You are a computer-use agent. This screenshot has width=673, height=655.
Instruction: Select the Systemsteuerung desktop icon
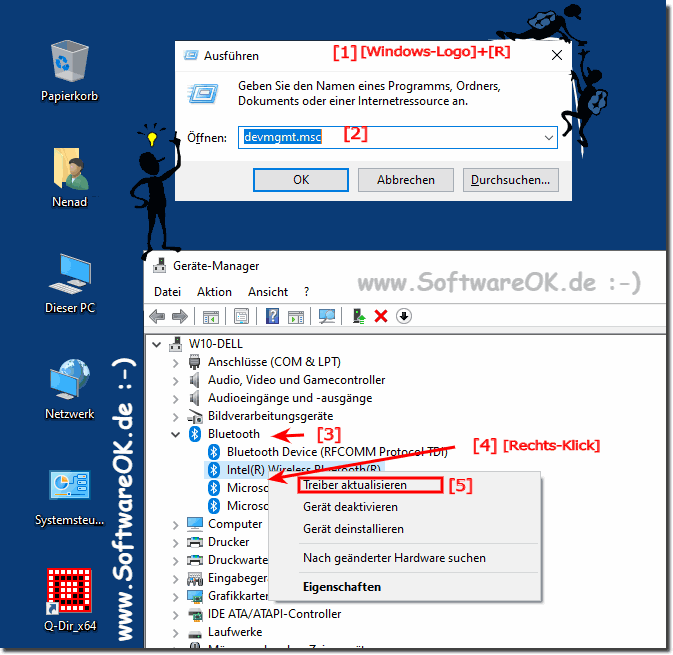click(x=70, y=485)
